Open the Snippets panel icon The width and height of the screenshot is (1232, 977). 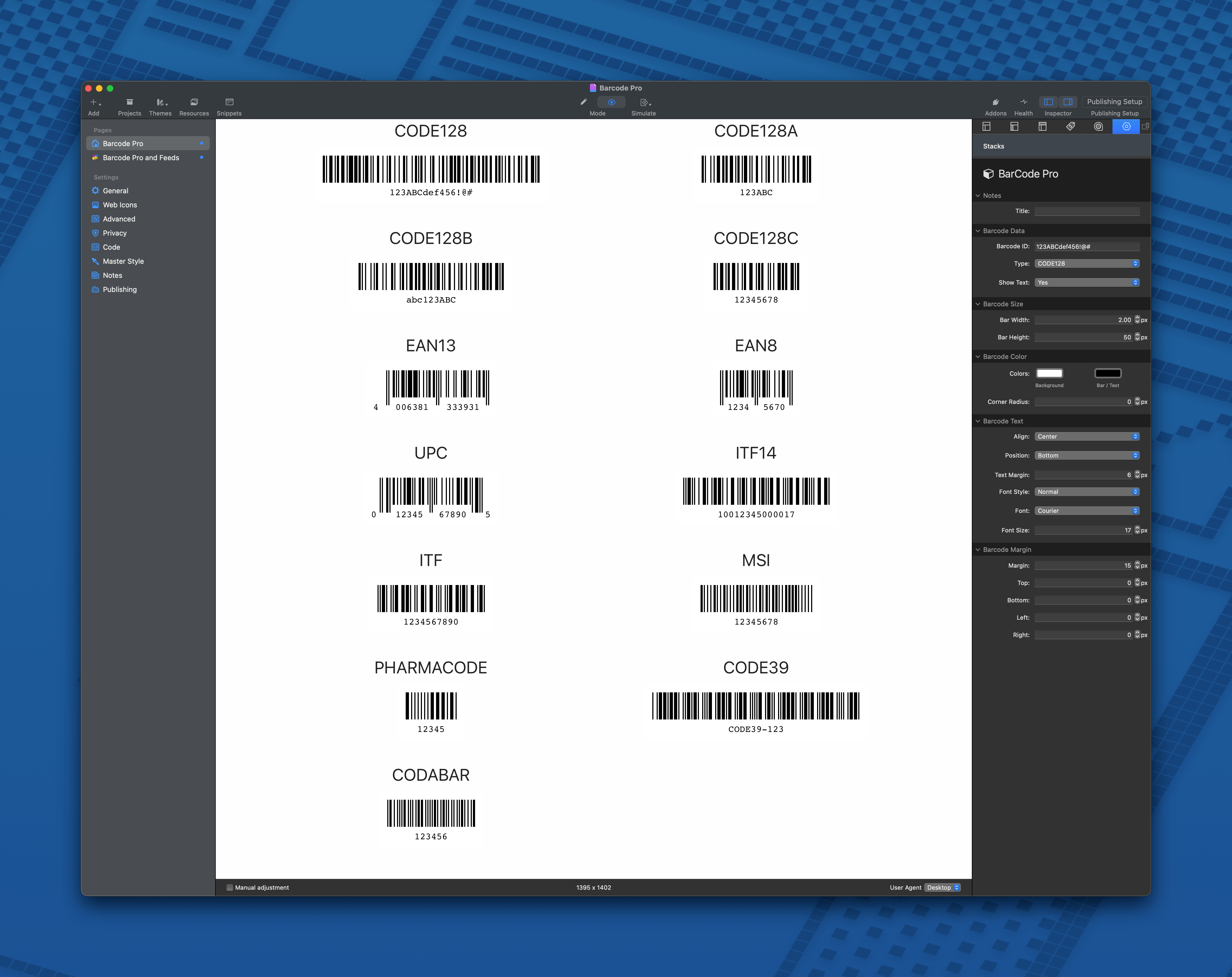[229, 102]
